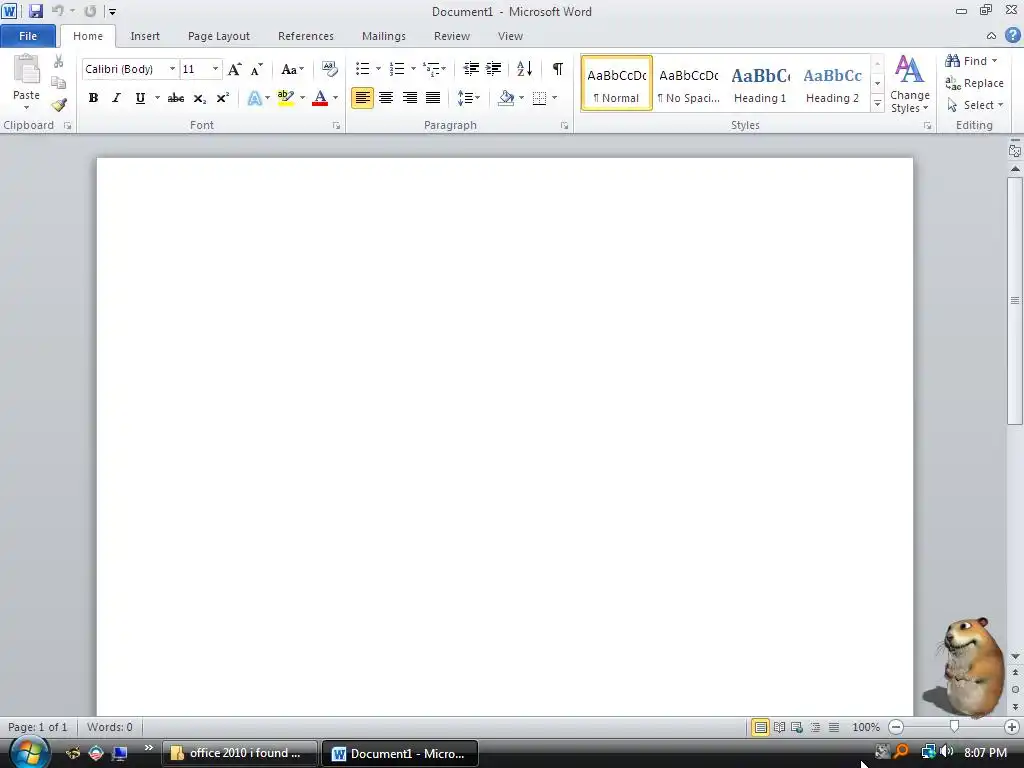Open the Line Spacing dropdown
Viewport: 1024px width, 768px height.
[468, 98]
